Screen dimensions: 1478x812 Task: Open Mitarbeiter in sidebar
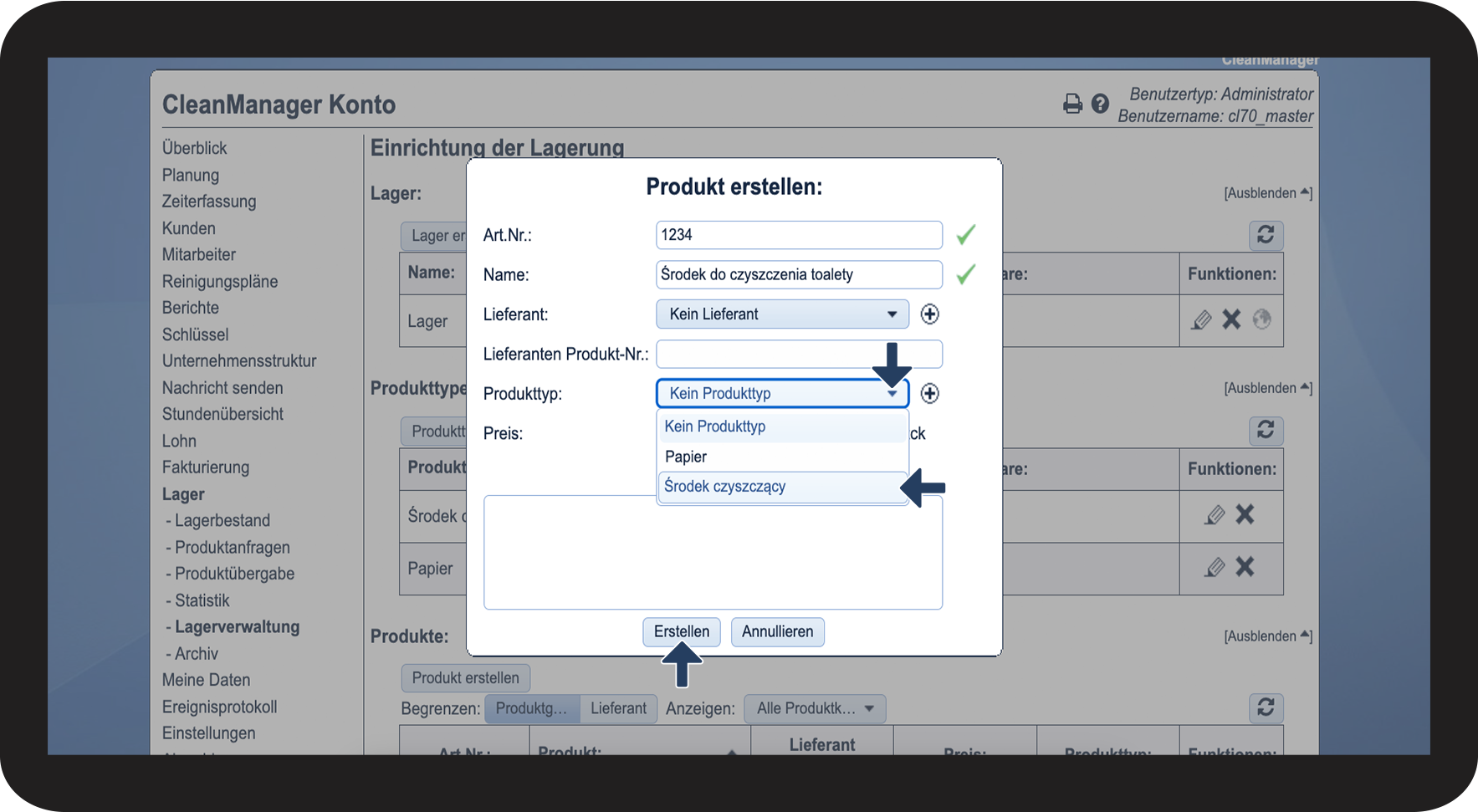click(x=199, y=254)
